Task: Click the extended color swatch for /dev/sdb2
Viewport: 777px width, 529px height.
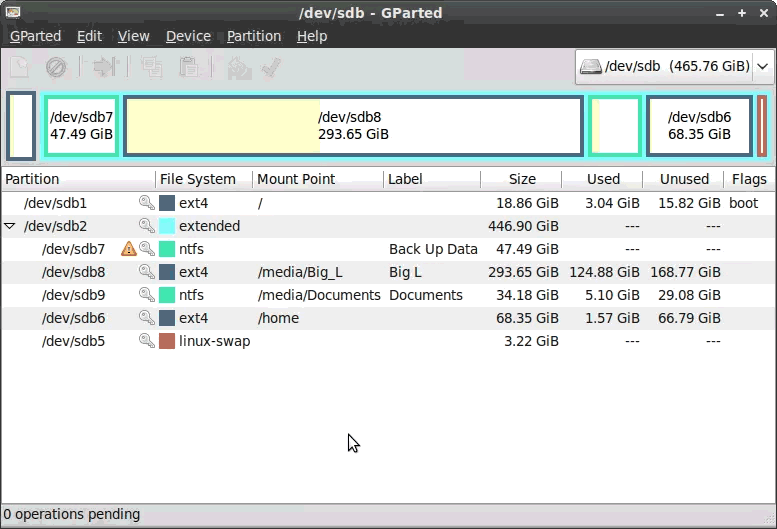Action: pyautogui.click(x=167, y=225)
